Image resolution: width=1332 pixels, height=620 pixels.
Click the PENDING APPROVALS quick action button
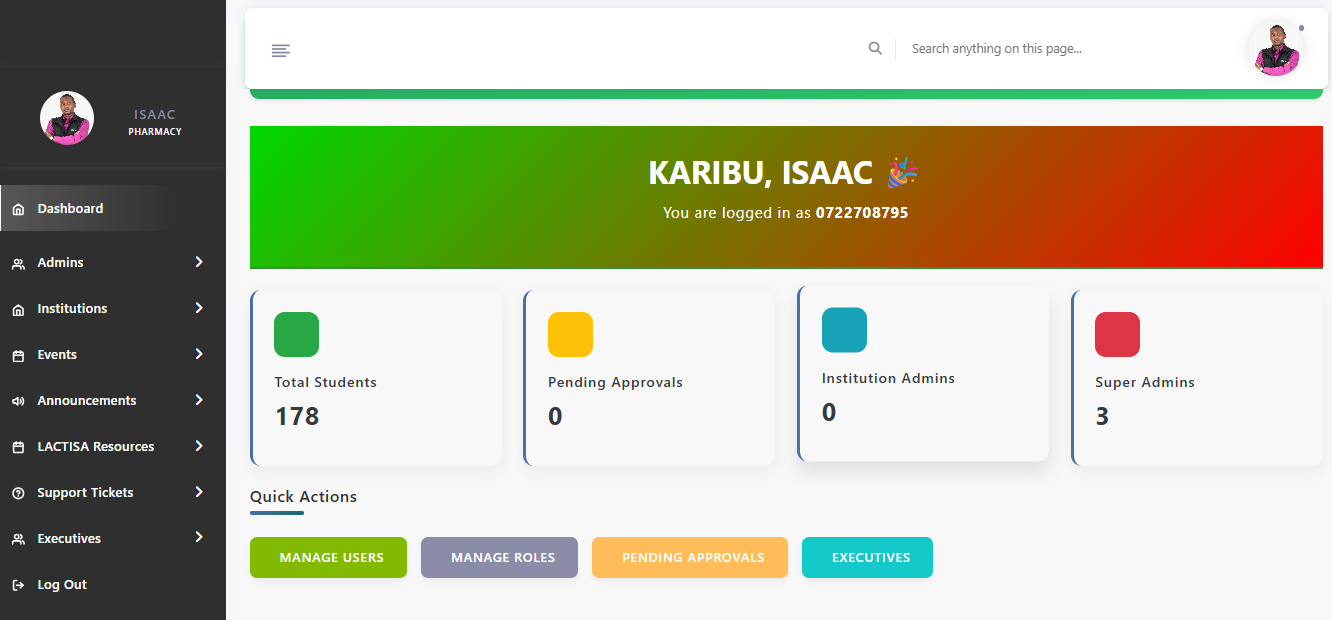pyautogui.click(x=690, y=557)
